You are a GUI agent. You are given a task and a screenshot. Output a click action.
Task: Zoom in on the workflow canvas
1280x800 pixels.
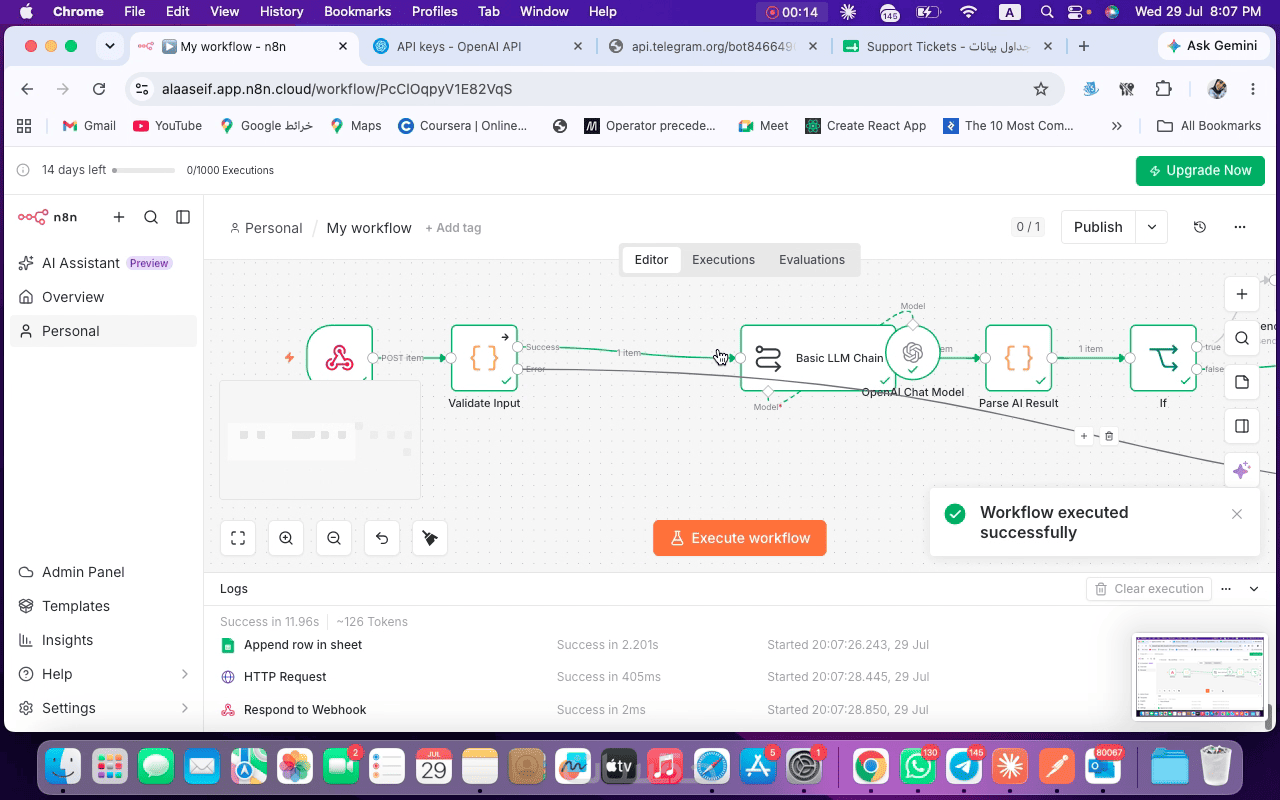[286, 538]
